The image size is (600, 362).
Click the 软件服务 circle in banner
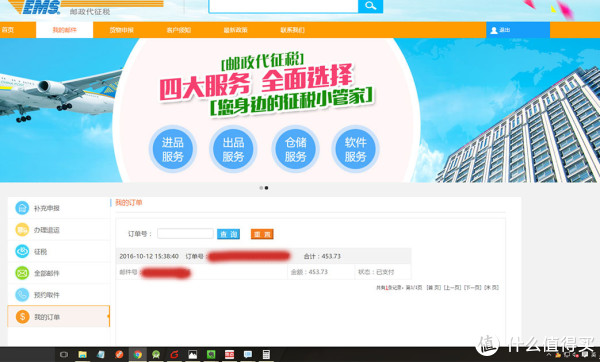(x=355, y=149)
